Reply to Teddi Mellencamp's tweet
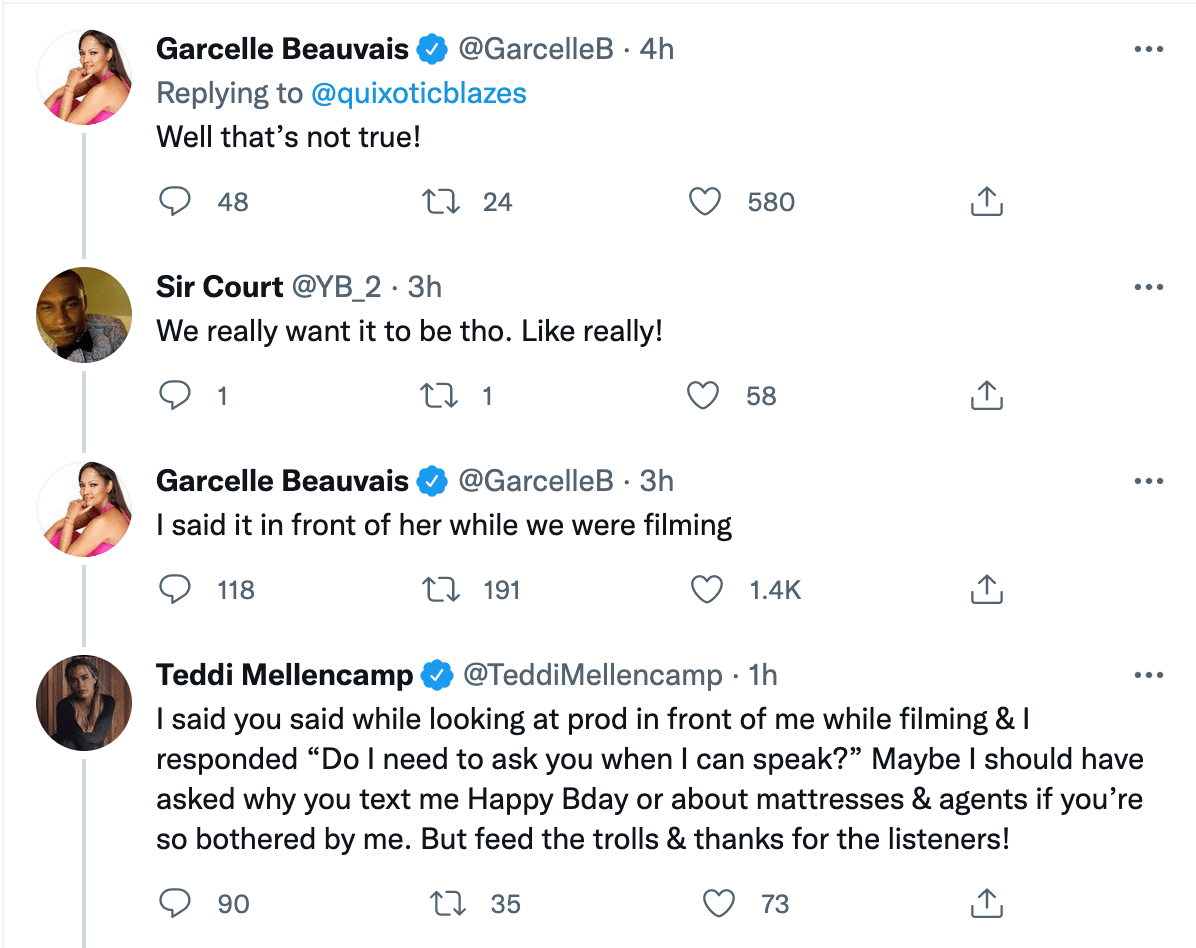This screenshot has height=948, width=1196. pyautogui.click(x=175, y=903)
